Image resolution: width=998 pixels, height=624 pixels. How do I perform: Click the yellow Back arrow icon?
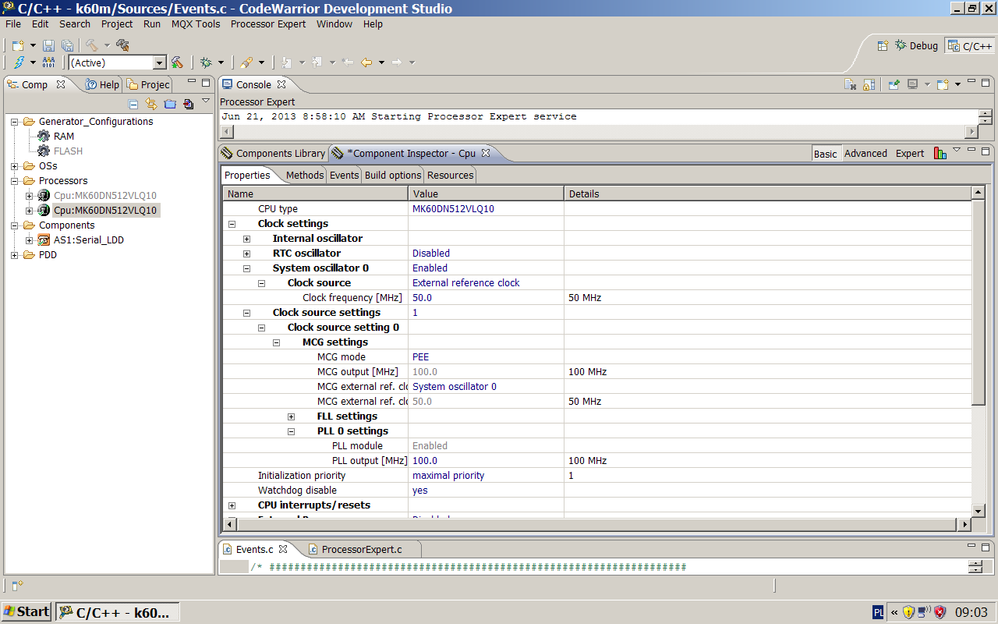(367, 62)
